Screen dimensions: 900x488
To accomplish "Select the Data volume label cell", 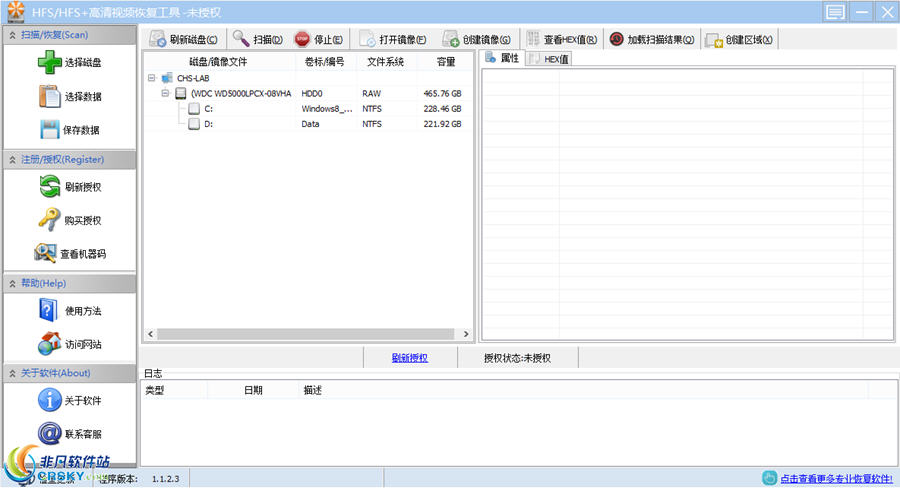I will [x=311, y=123].
